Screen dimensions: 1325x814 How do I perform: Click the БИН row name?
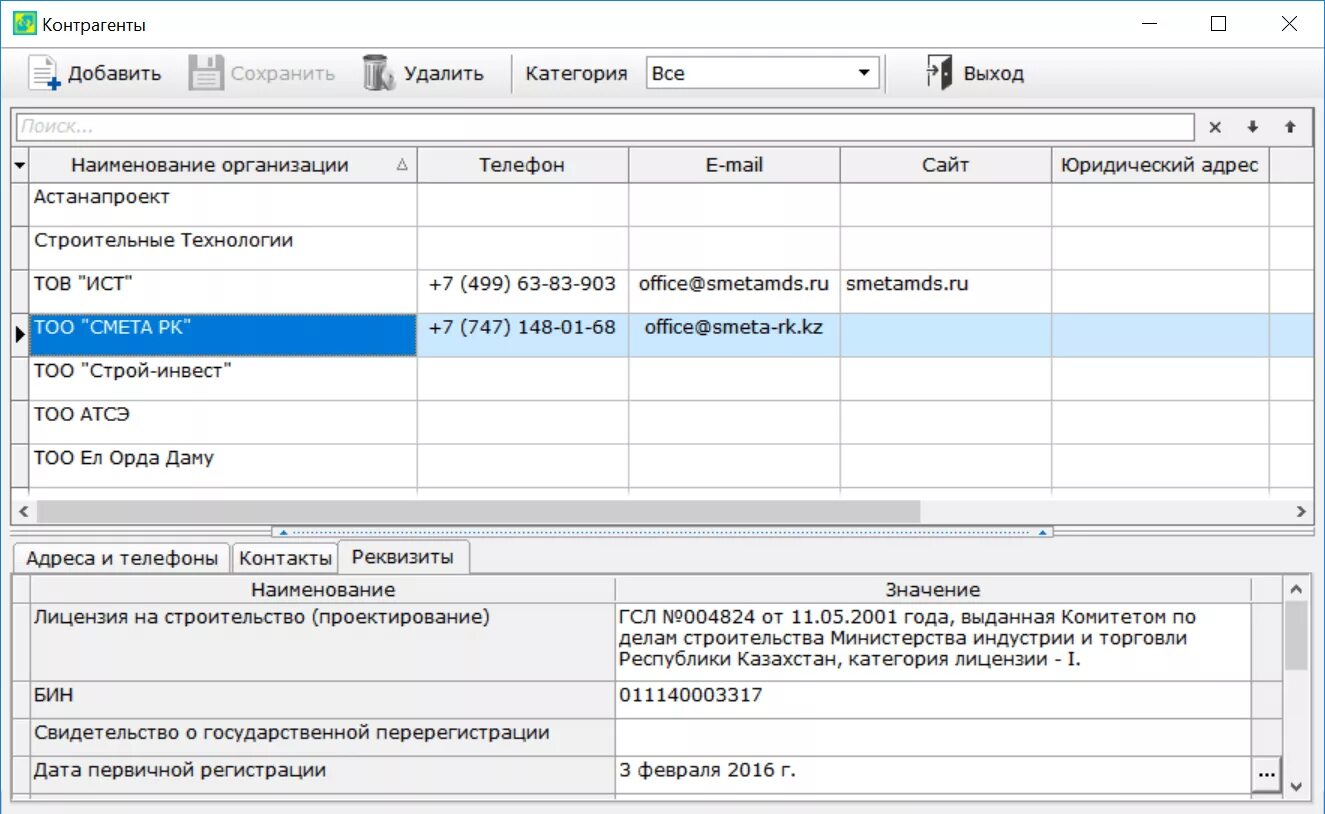[323, 700]
